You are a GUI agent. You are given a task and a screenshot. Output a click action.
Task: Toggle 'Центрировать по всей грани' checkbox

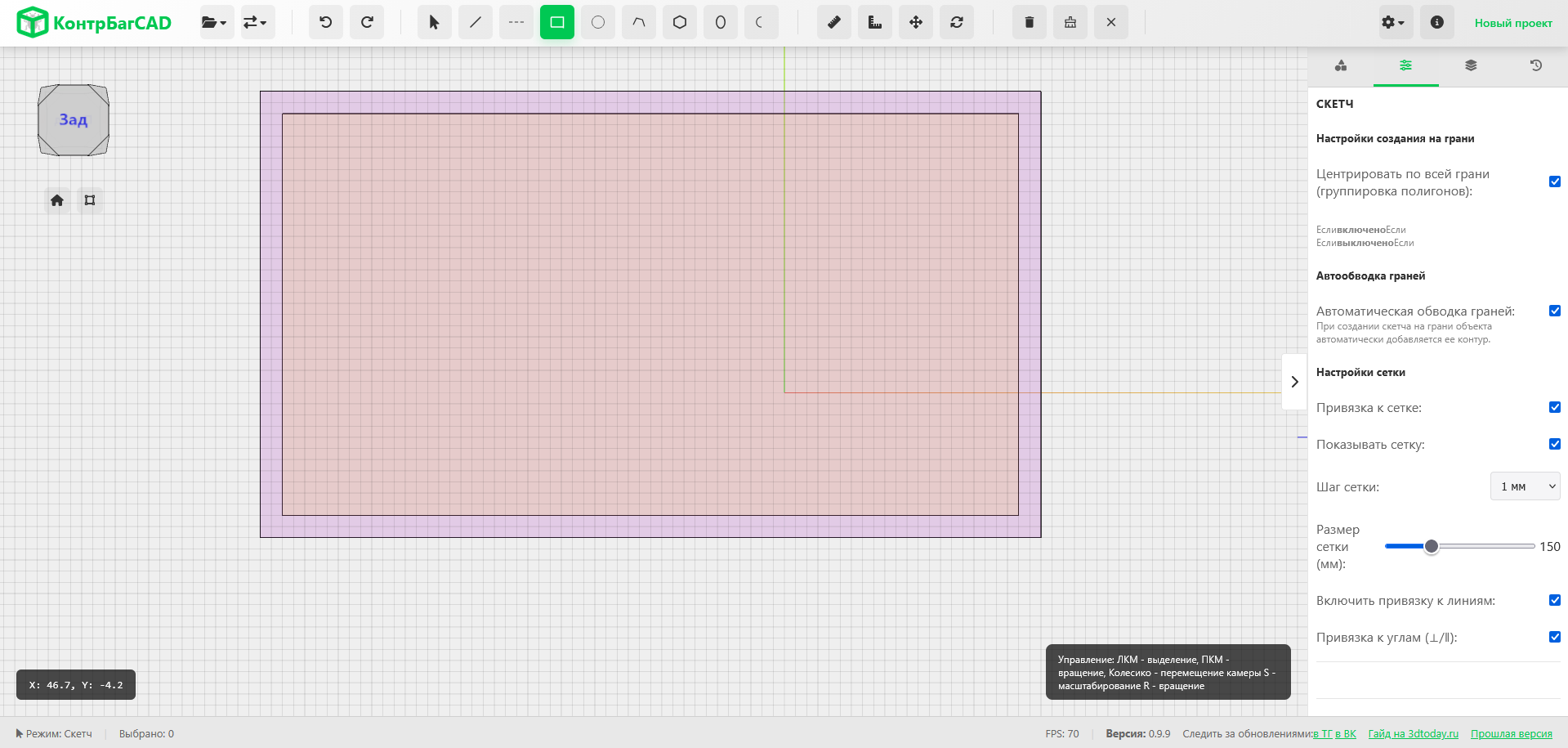tap(1555, 181)
